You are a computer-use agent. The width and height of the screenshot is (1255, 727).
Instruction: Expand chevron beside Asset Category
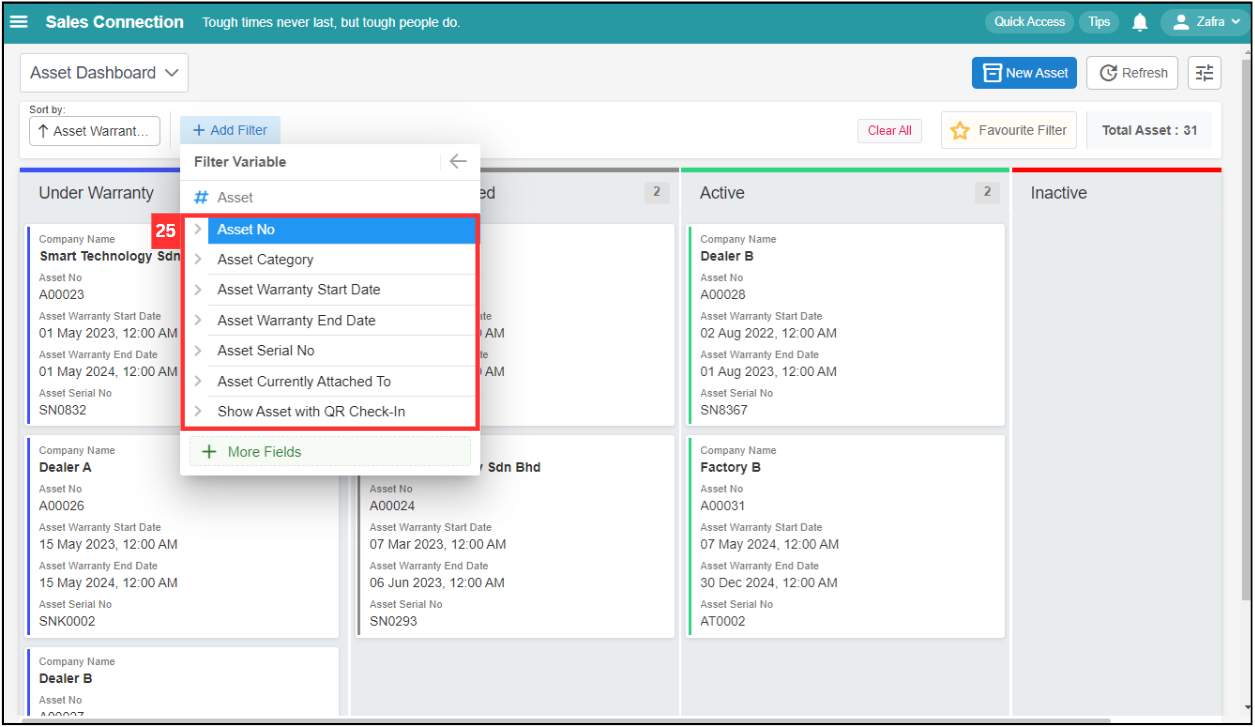coord(197,259)
